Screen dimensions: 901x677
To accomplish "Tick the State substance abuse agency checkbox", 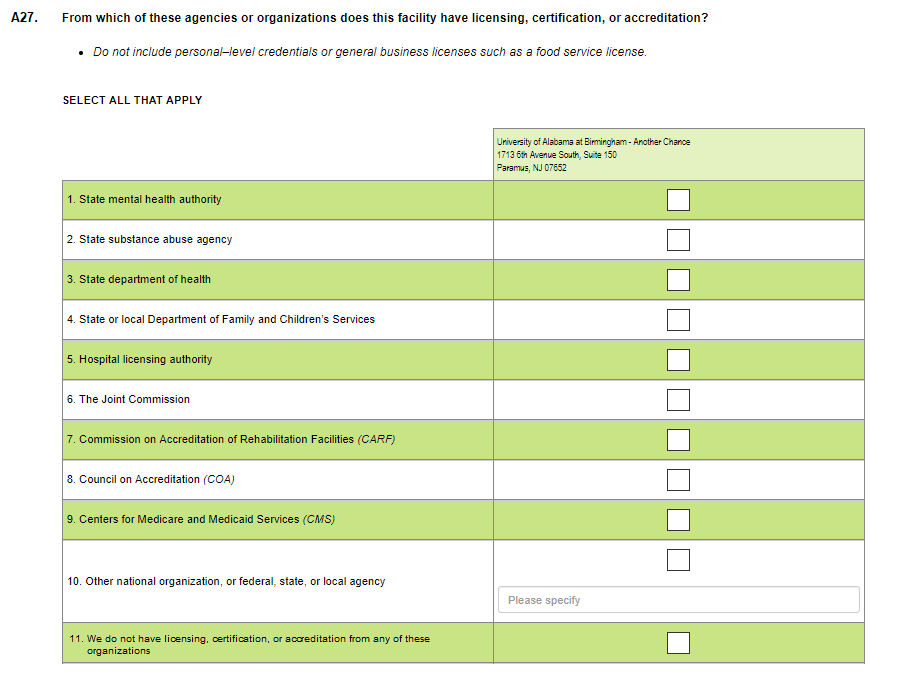I will pyautogui.click(x=678, y=240).
